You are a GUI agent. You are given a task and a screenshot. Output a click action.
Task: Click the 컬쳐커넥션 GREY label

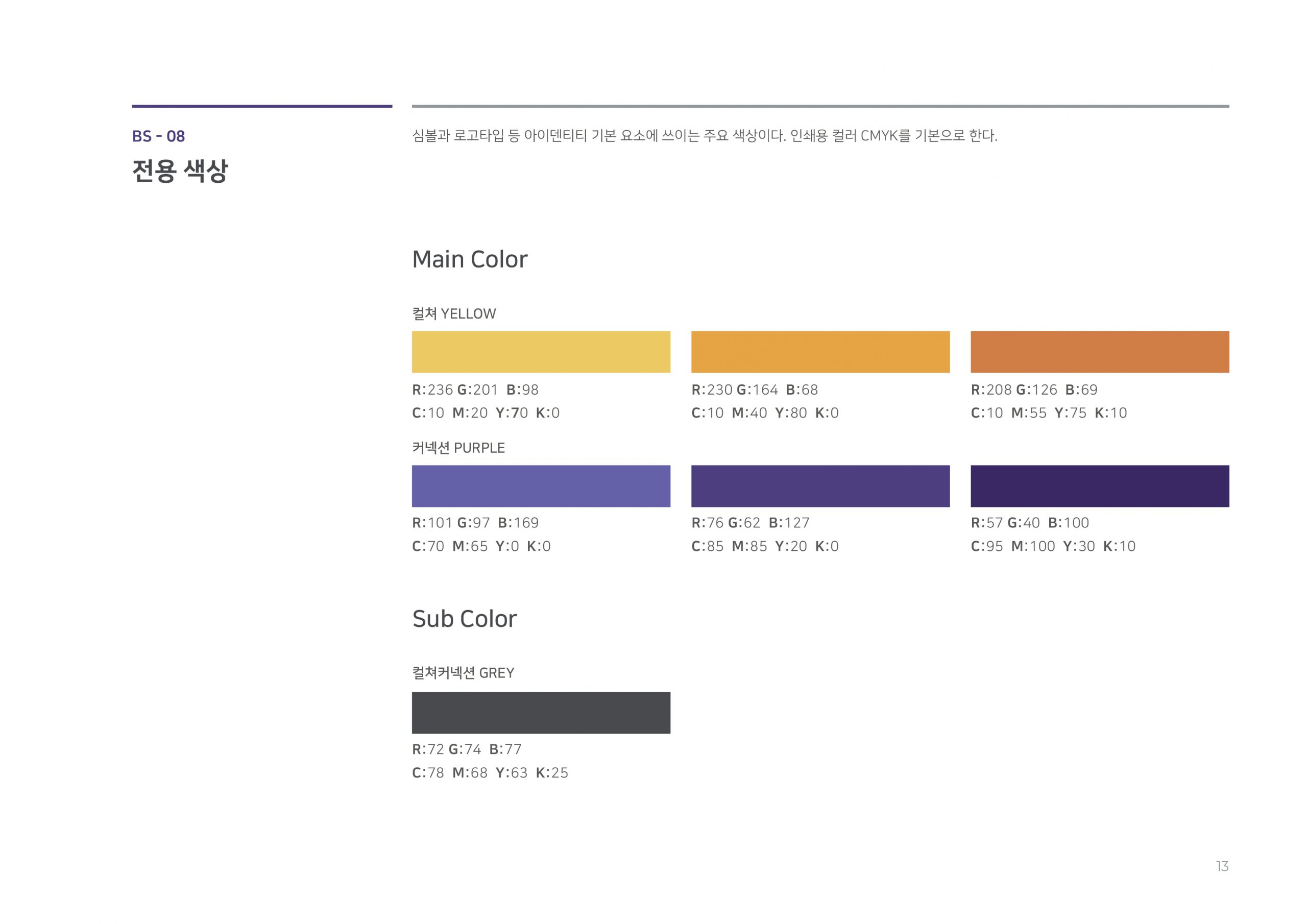pyautogui.click(x=463, y=672)
